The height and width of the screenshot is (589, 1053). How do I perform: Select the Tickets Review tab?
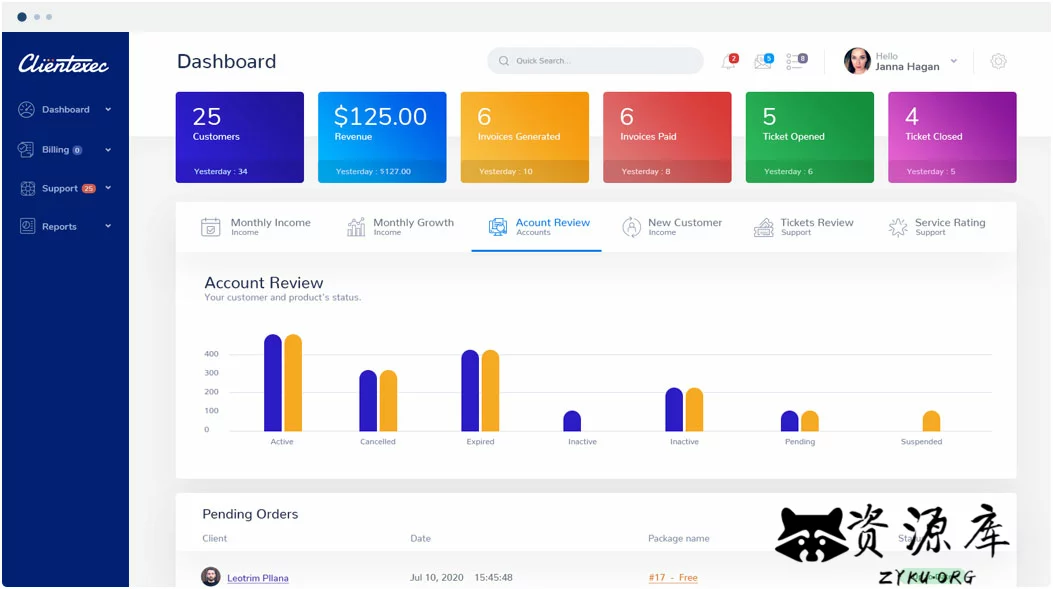[x=804, y=227]
